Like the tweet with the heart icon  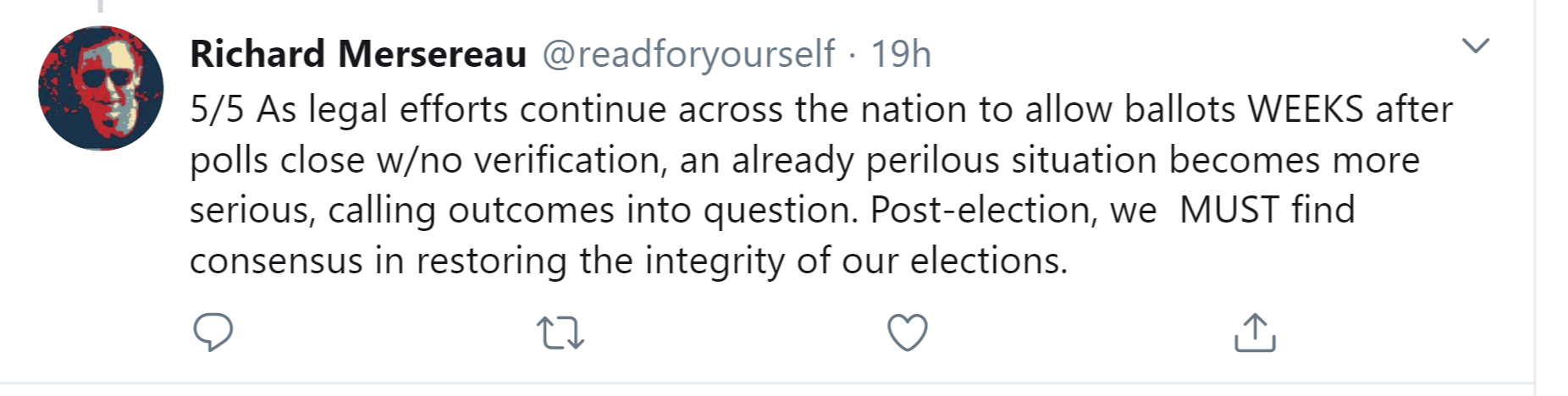[x=907, y=333]
